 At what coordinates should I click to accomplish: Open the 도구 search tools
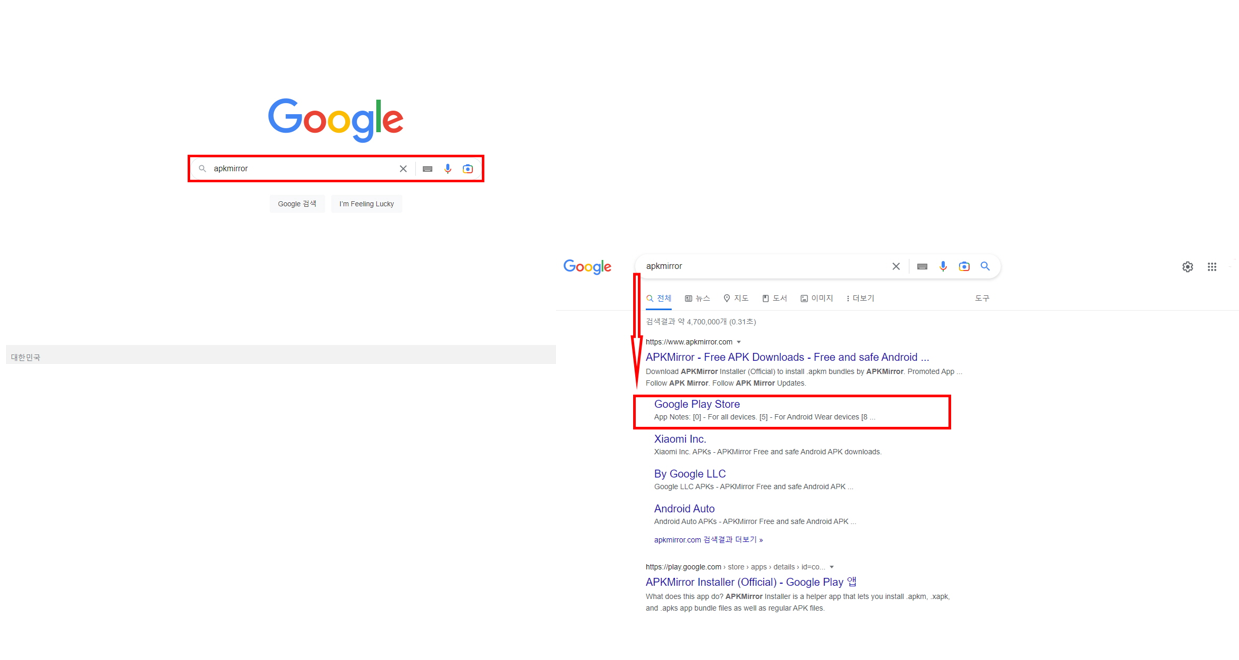982,298
